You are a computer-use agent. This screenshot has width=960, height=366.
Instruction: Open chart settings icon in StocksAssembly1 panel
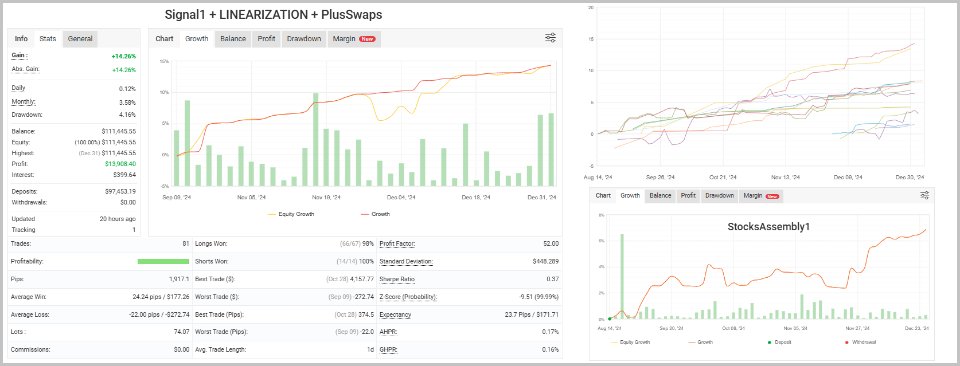(924, 195)
